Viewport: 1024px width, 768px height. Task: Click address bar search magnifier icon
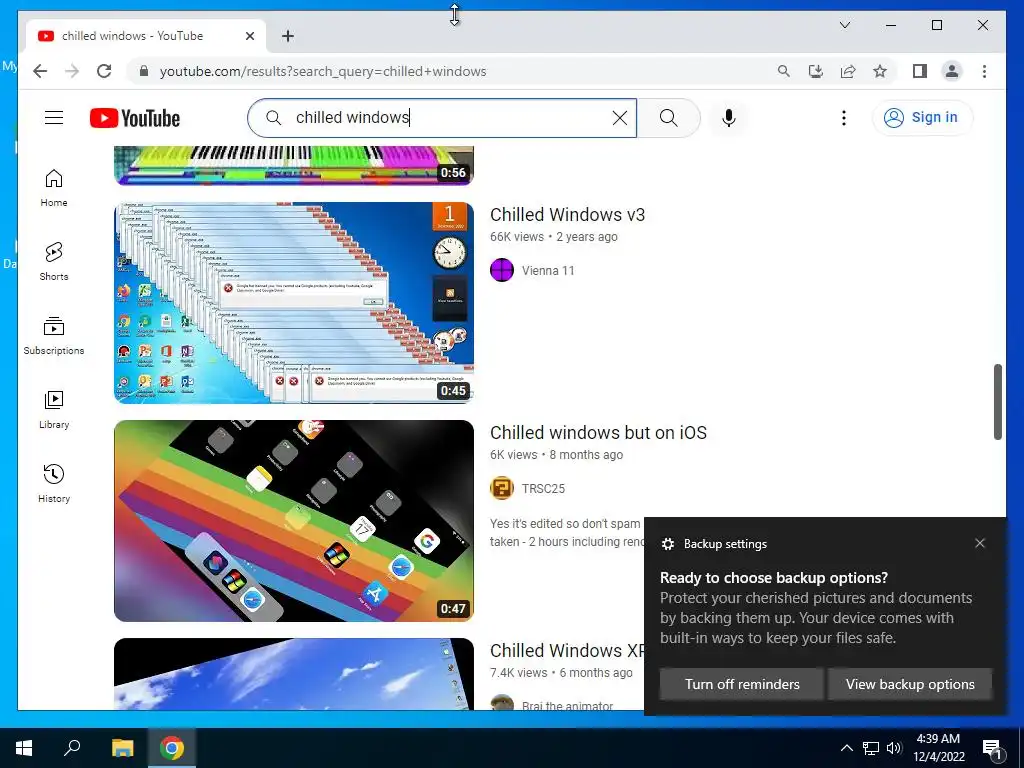point(784,71)
